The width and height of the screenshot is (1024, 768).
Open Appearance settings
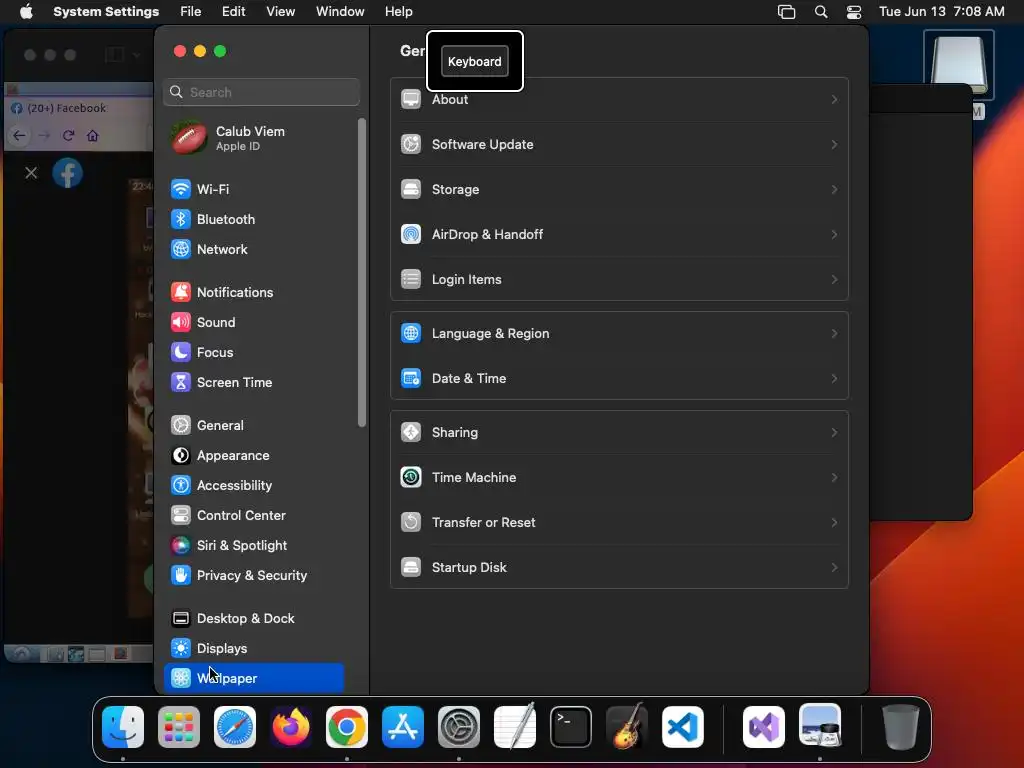tap(253, 456)
